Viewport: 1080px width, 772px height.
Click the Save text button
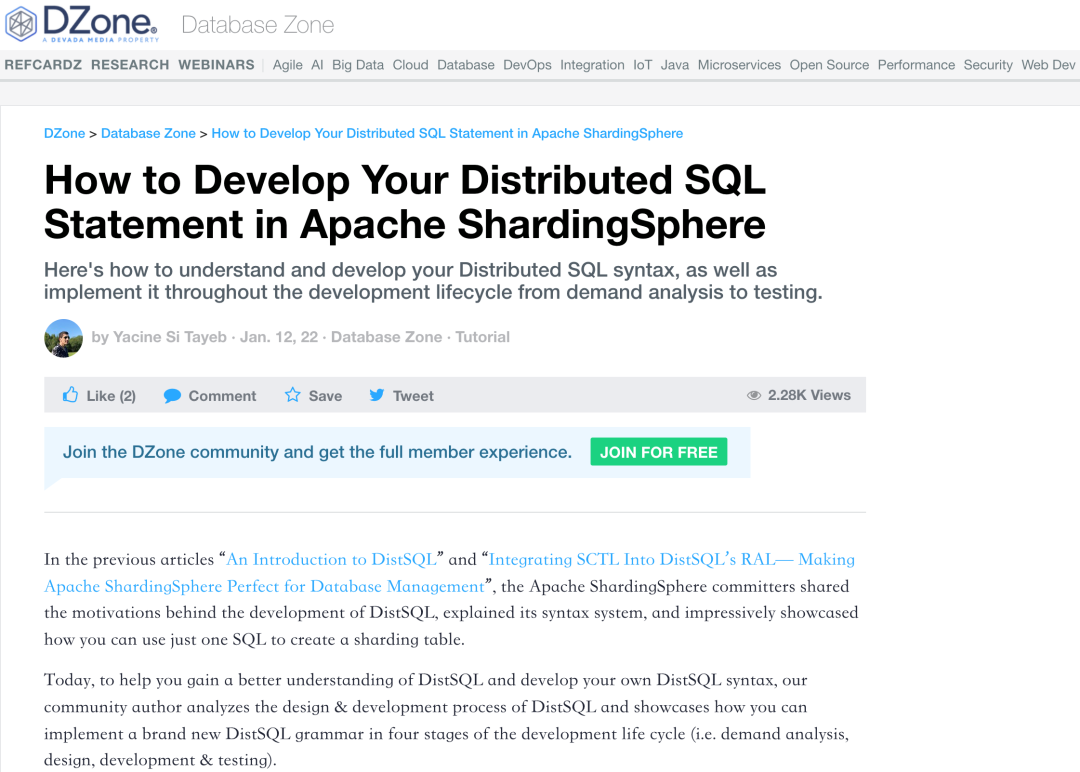(x=325, y=396)
